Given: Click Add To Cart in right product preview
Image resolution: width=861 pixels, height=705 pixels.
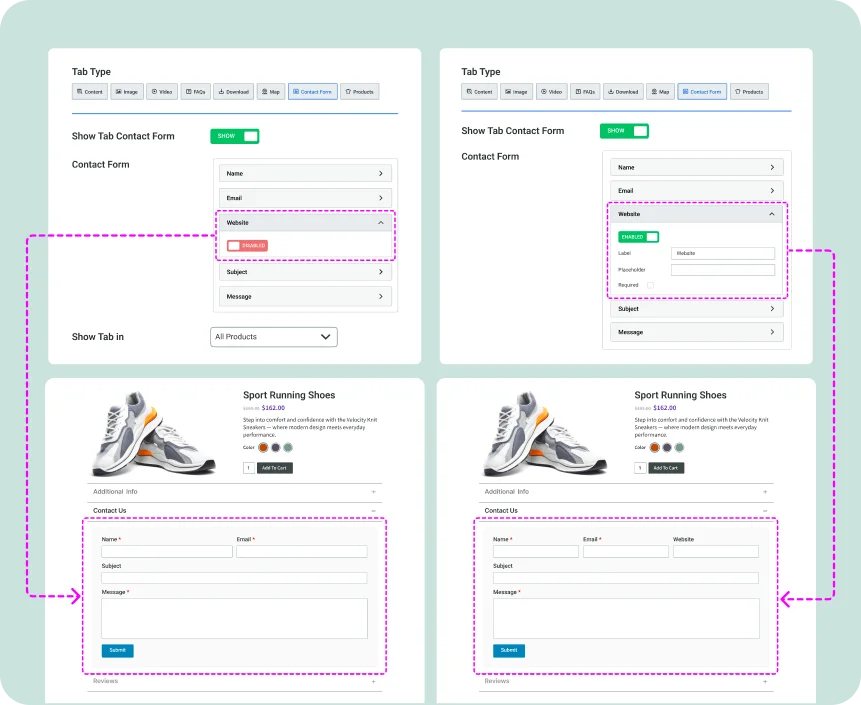Looking at the screenshot, I should tap(666, 468).
